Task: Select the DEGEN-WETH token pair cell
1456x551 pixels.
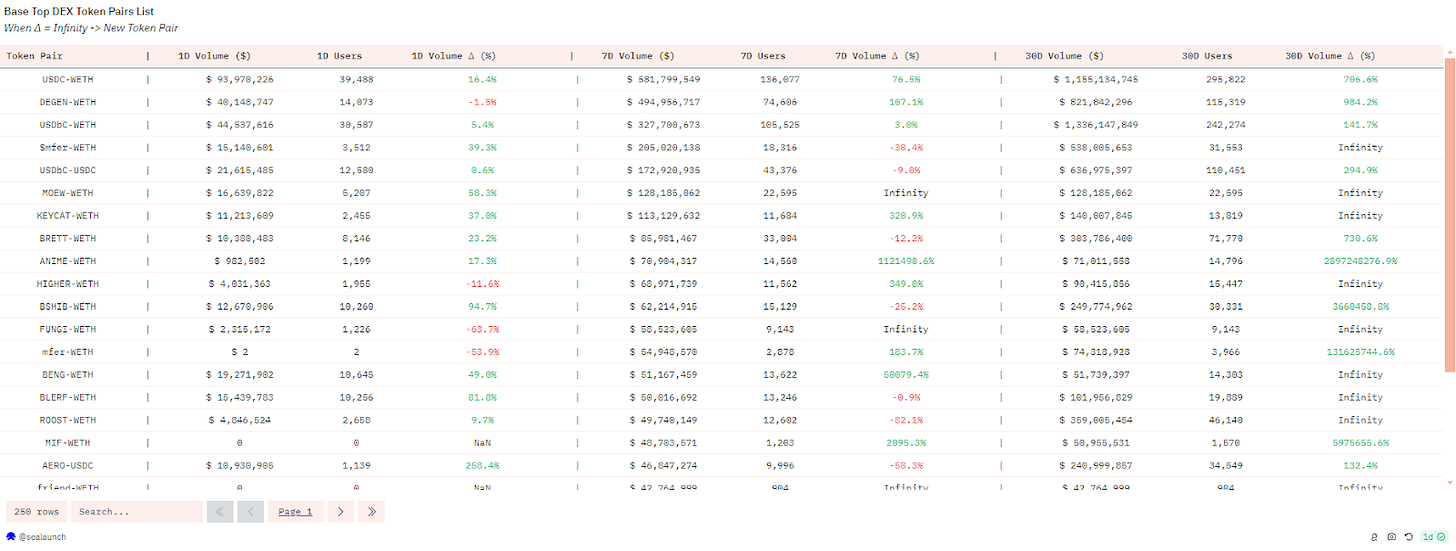Action: (x=69, y=102)
